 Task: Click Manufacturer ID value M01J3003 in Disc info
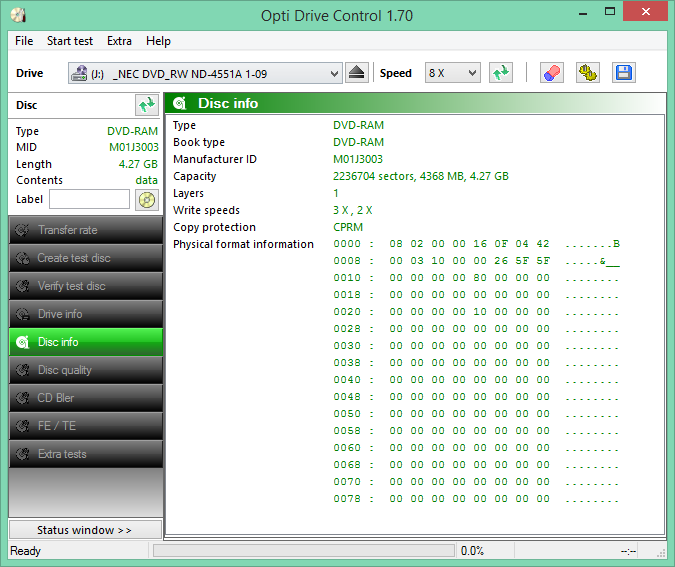(358, 159)
